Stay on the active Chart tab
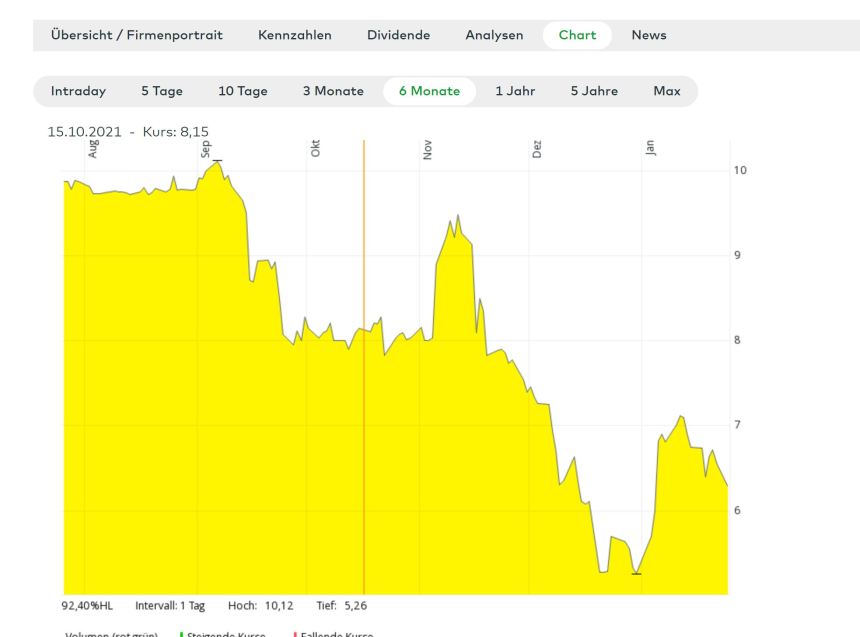860x637 pixels. coord(577,35)
